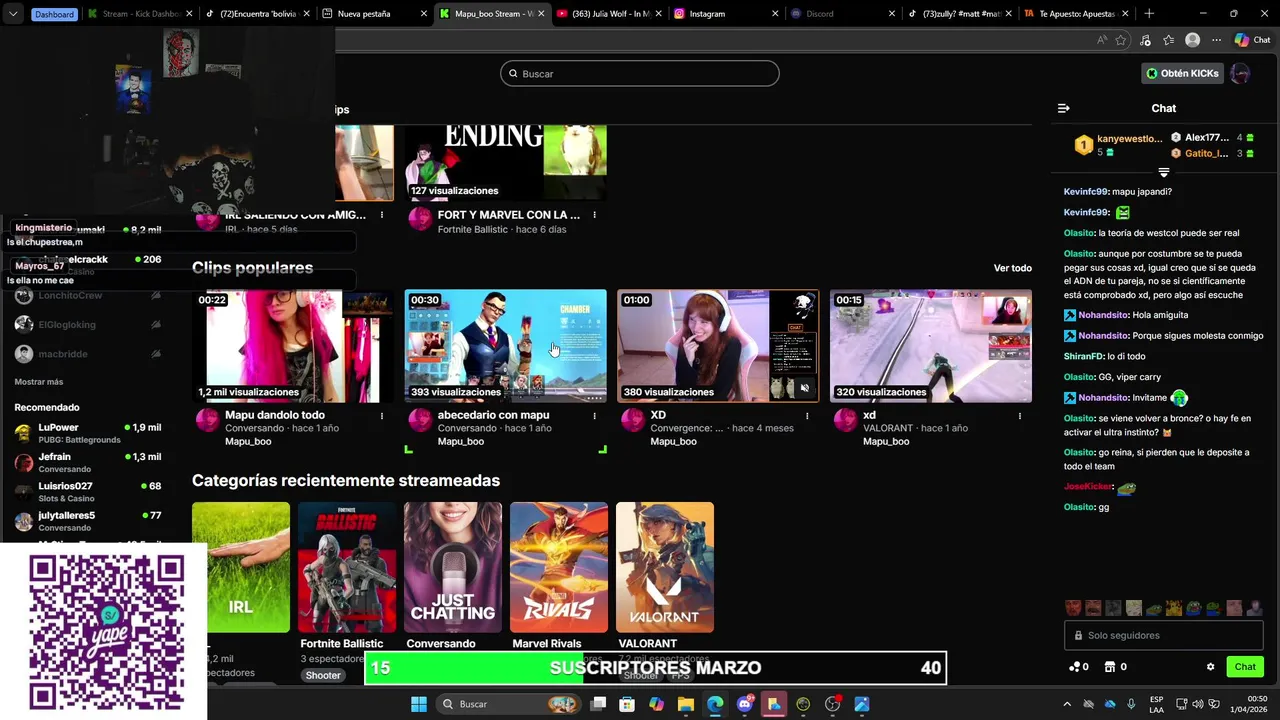
Task: Open a new browser tab
Action: point(1149,14)
